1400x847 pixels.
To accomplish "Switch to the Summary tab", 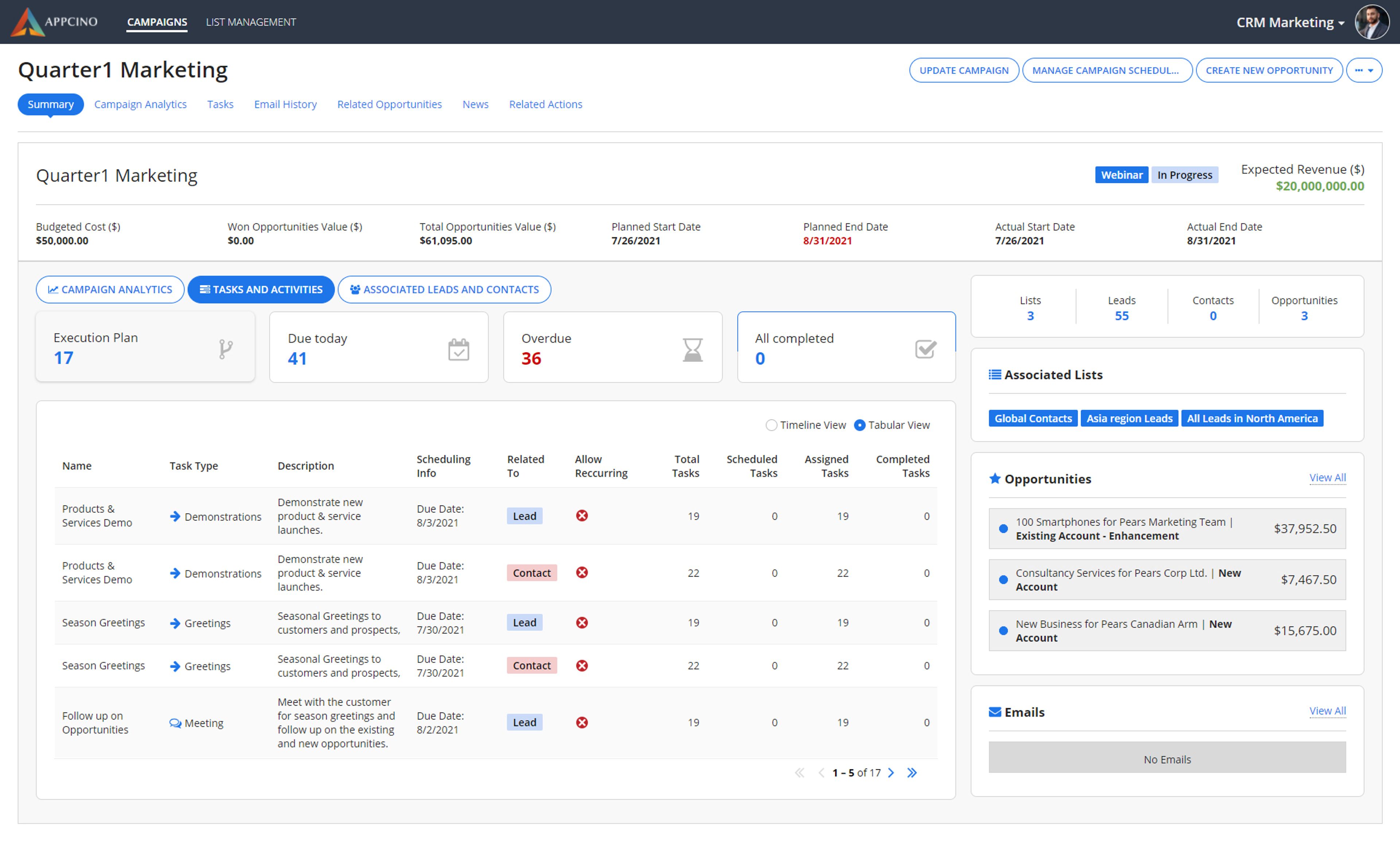I will [51, 105].
